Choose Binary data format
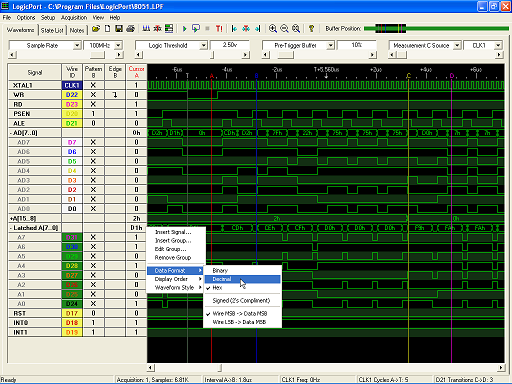 click(220, 270)
